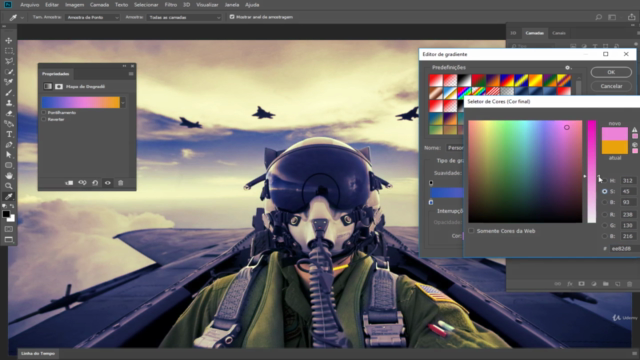Image resolution: width=640 pixels, height=360 pixels.
Task: Click the view previous state icon in Propriedades
Action: 82,183
